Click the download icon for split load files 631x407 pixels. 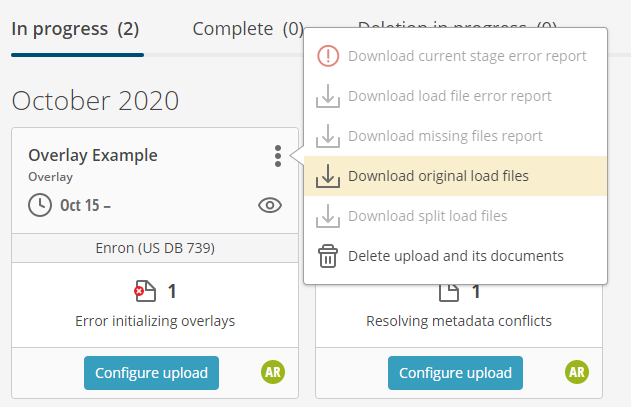coord(328,216)
